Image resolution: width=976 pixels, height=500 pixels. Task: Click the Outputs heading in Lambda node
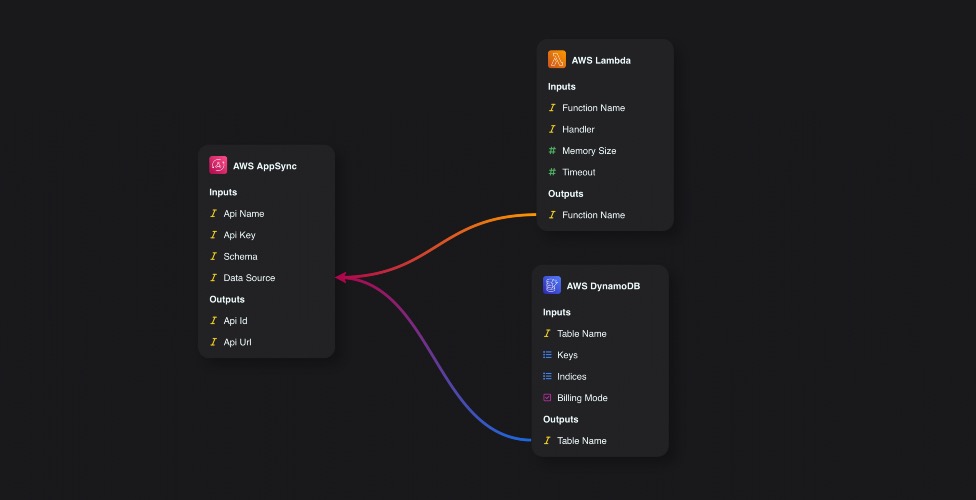point(565,194)
